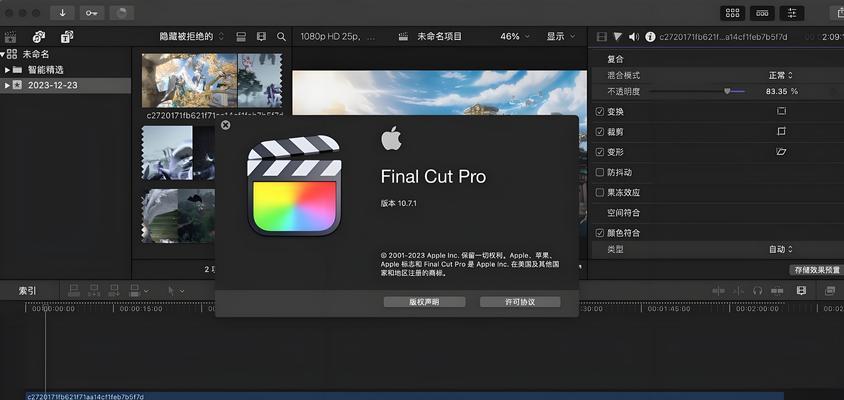The image size is (844, 400).
Task: Select the blue c2720171fb621f71aa14cf1feb7b5f7d timeline clip
Action: (404, 396)
